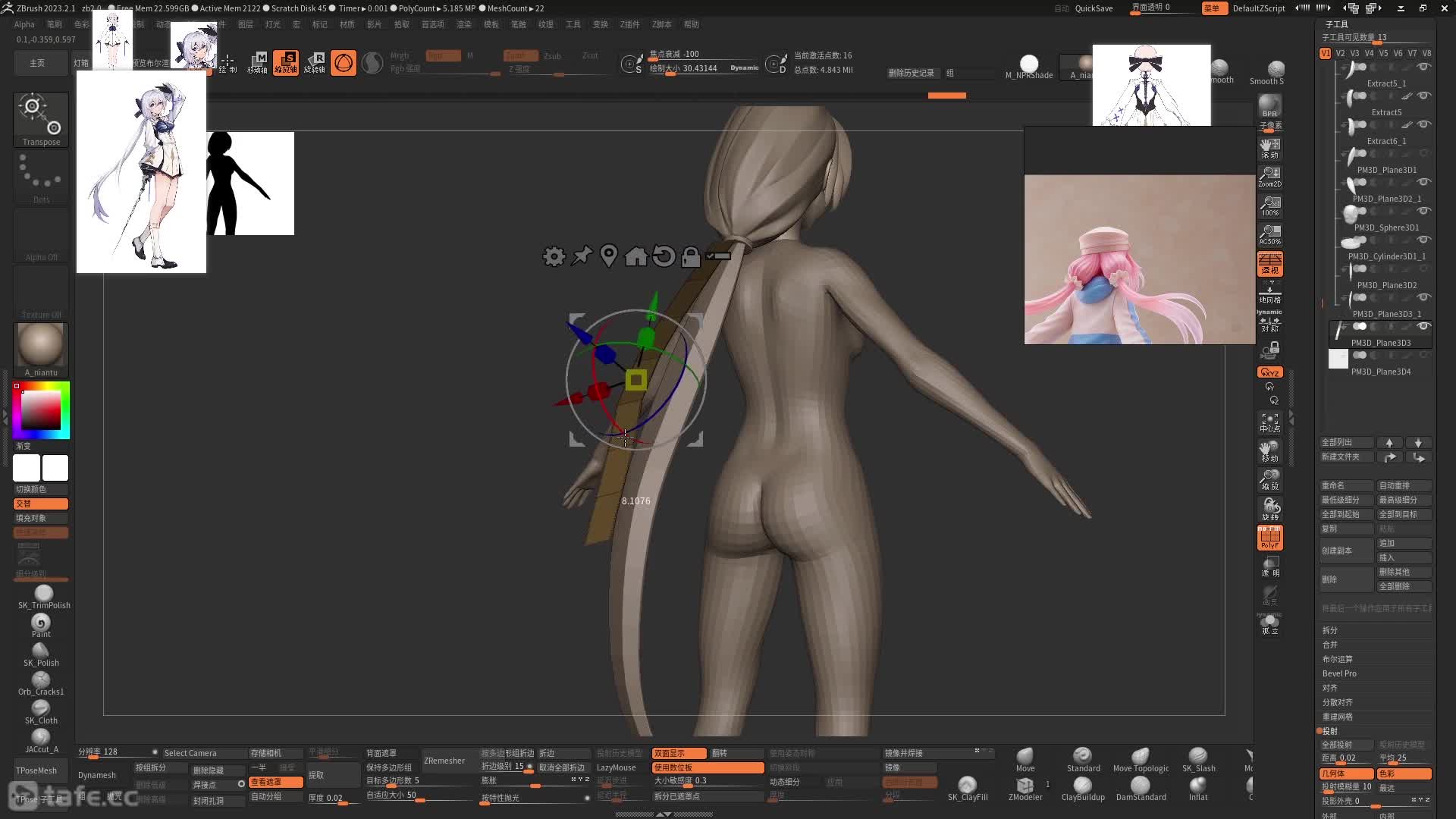This screenshot has height=819, width=1456.
Task: Click the Zoom2D icon
Action: [1269, 177]
